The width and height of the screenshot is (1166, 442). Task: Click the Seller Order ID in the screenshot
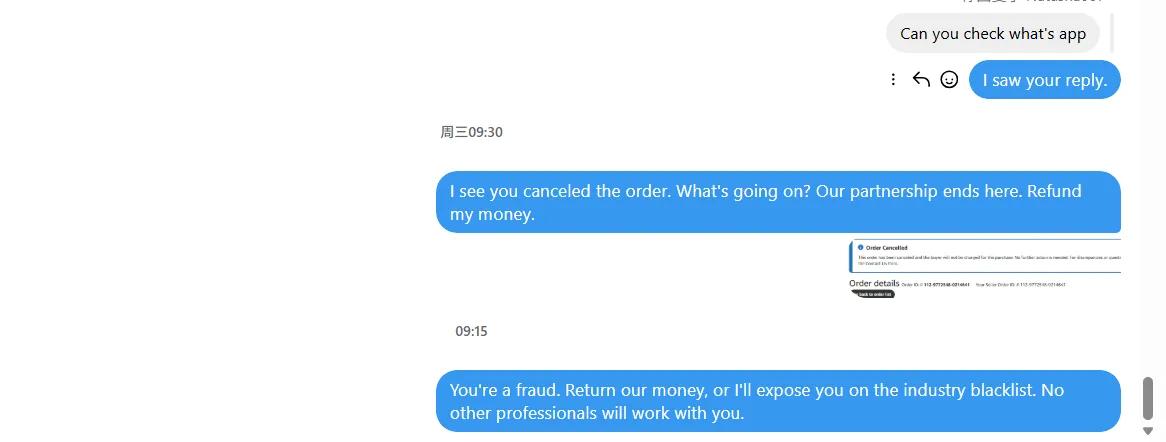point(1039,285)
